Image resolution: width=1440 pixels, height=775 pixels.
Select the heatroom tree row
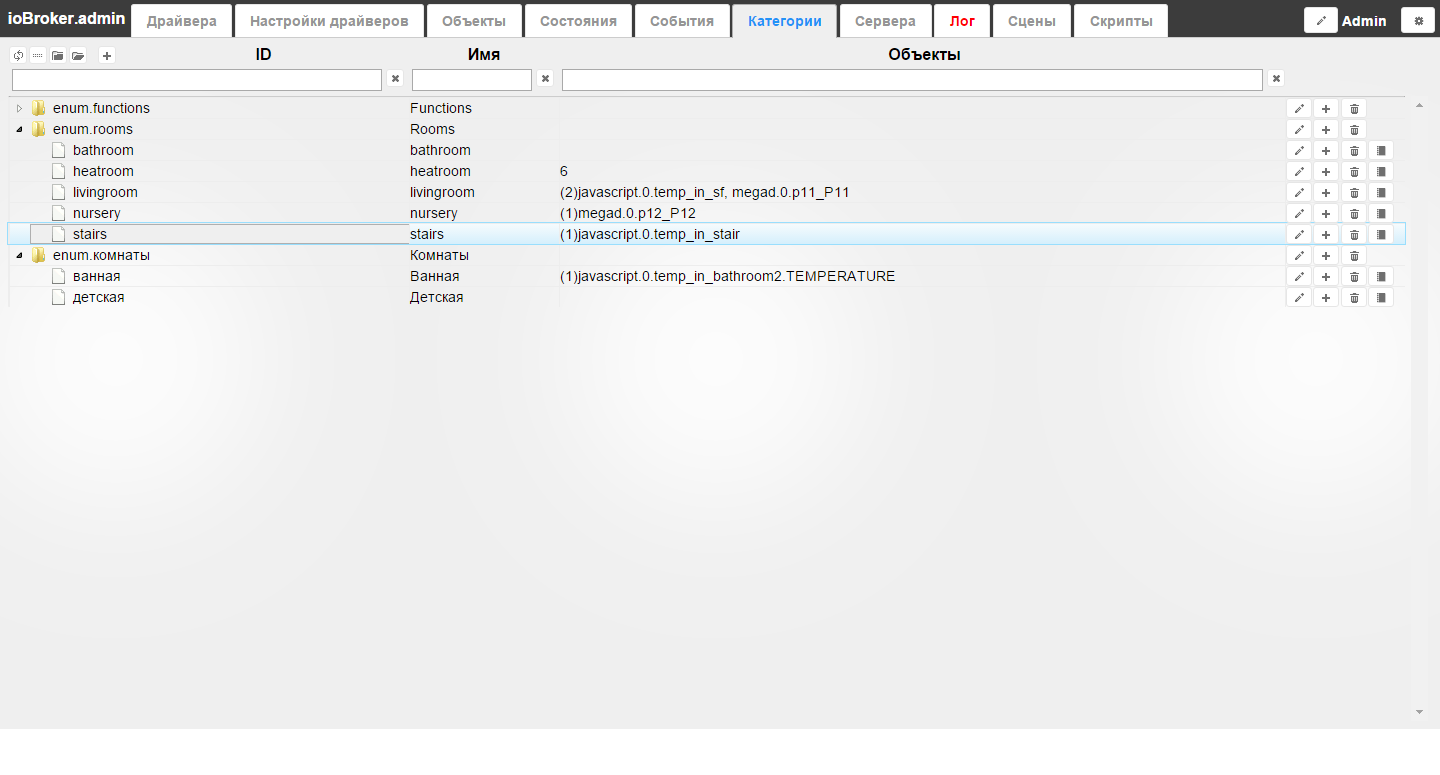click(x=707, y=171)
